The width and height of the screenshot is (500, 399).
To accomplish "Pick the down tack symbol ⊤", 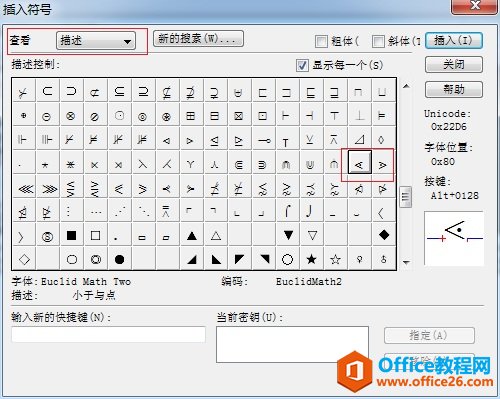I will [x=334, y=116].
